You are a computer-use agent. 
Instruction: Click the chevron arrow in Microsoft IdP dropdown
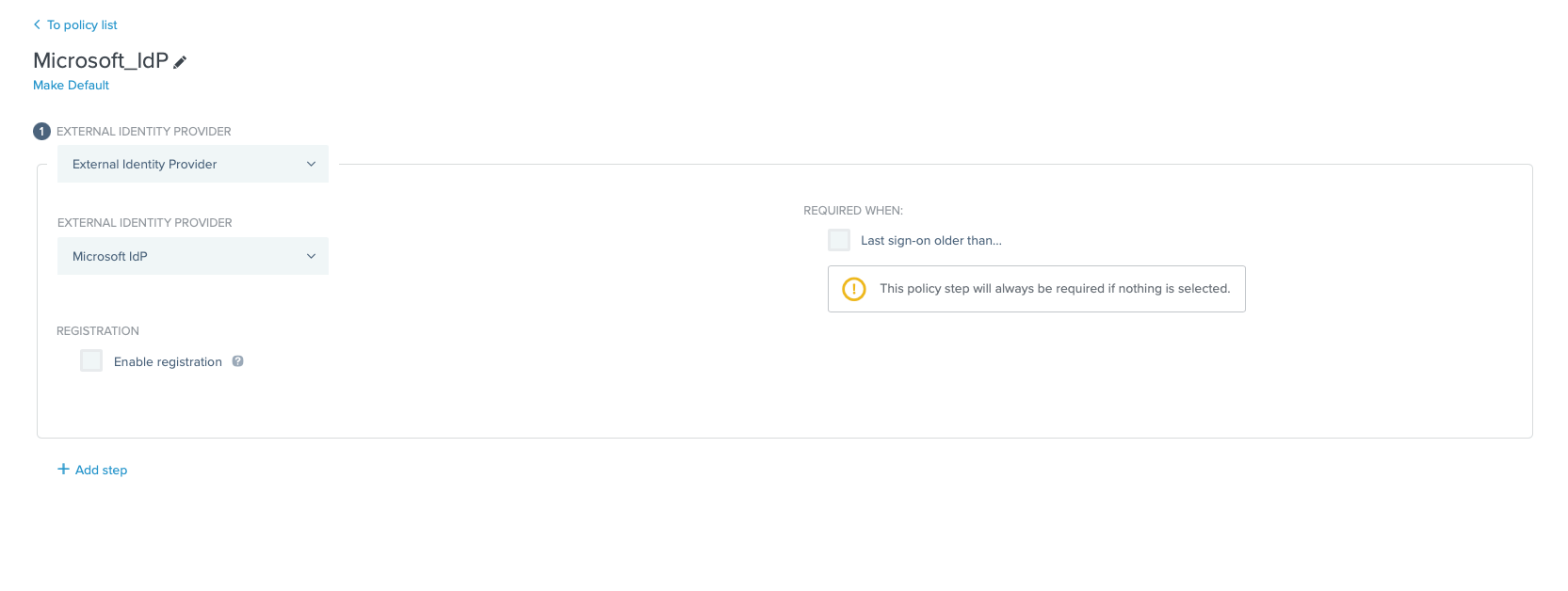pyautogui.click(x=311, y=256)
